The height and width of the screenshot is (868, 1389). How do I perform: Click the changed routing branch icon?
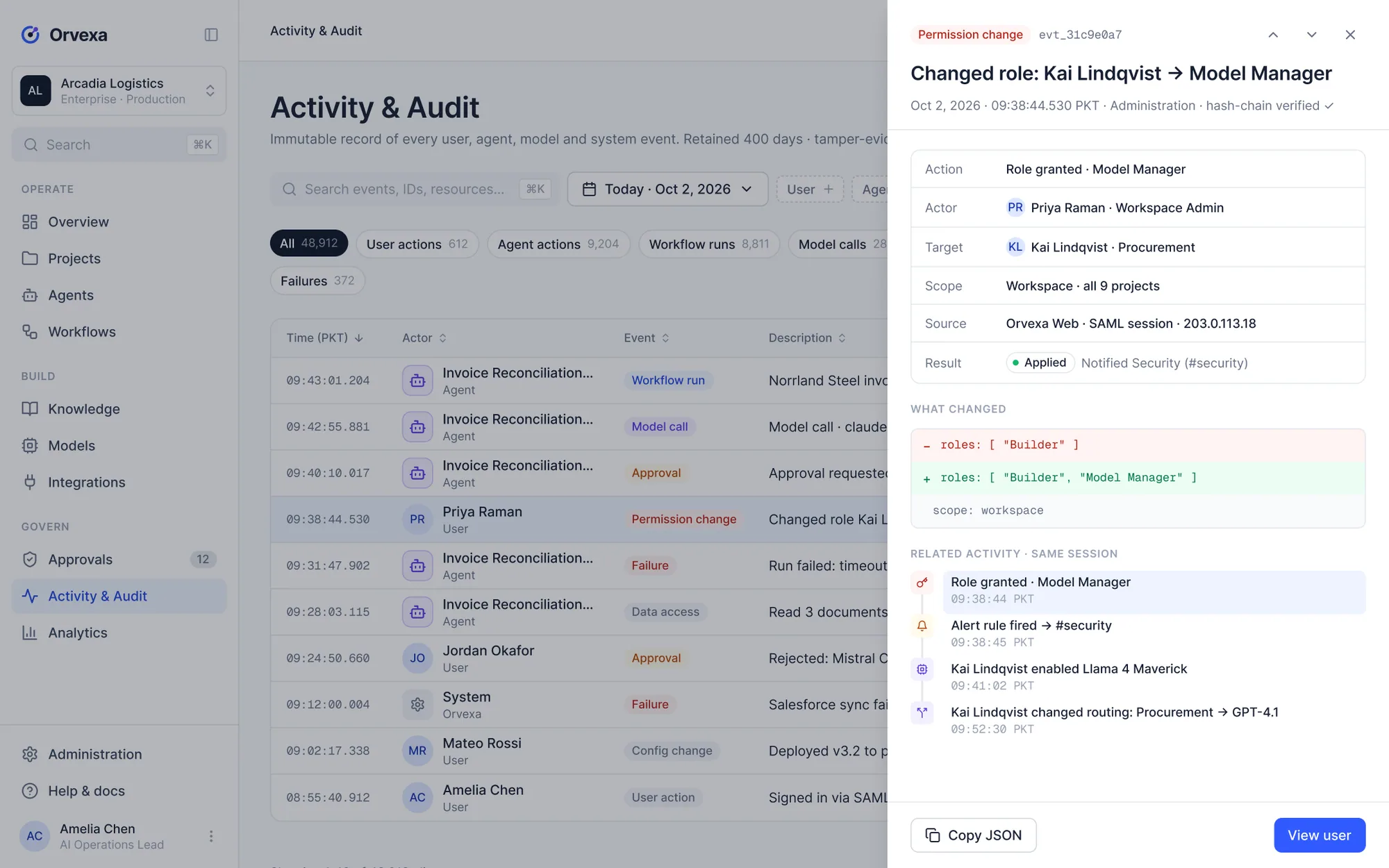tap(922, 712)
